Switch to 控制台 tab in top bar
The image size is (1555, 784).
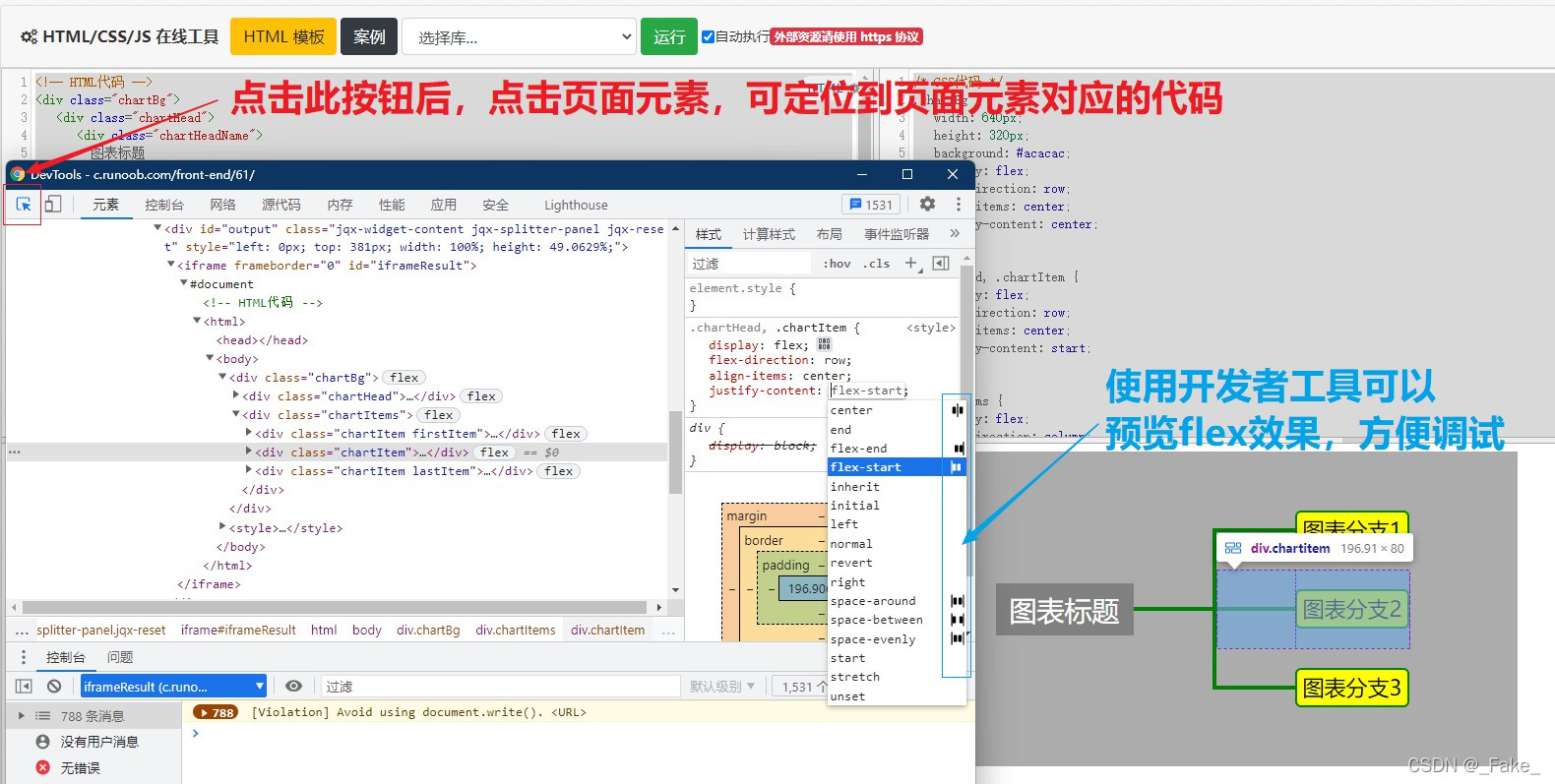click(164, 205)
